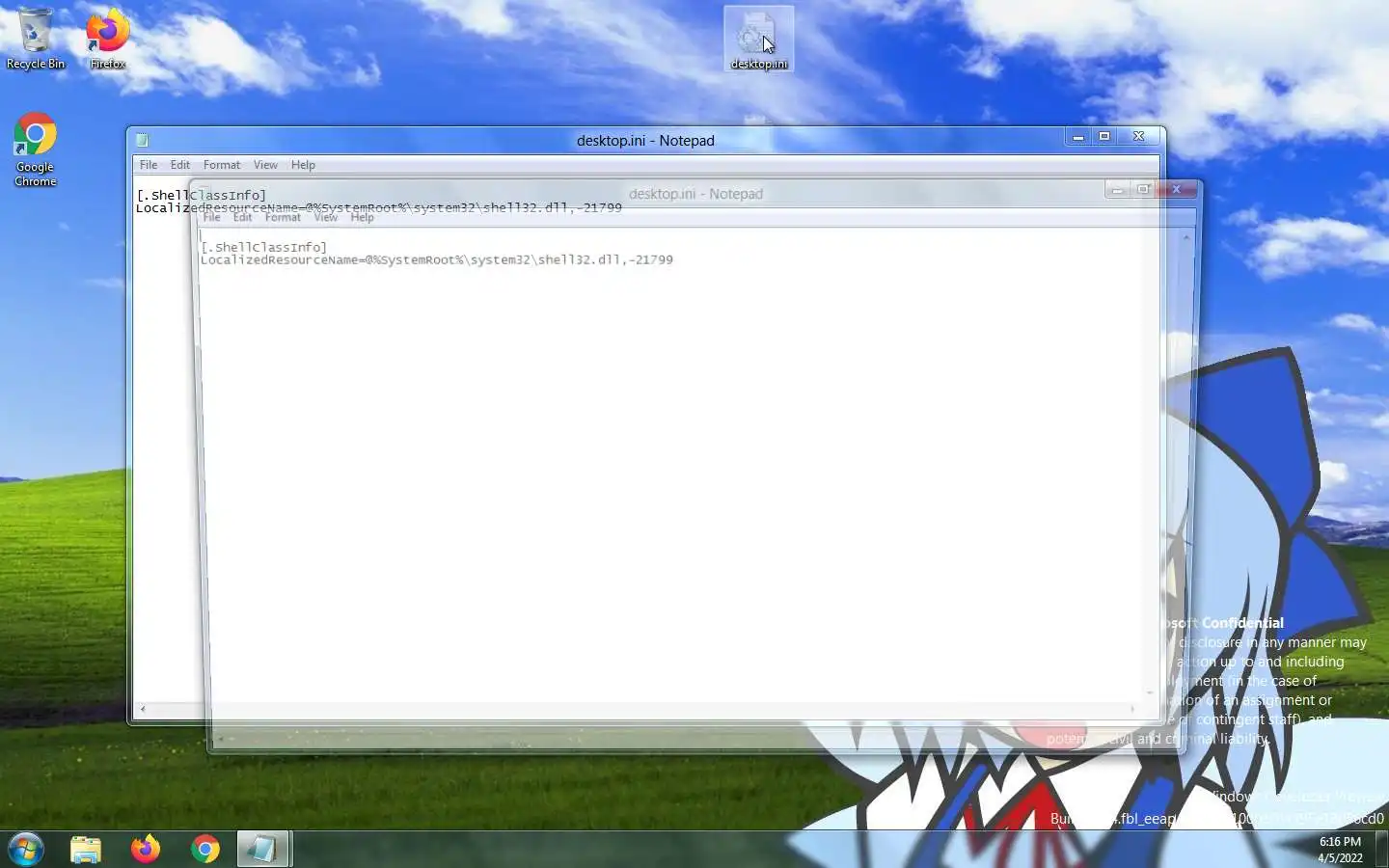Click the [.ShellClassInfo] line in faded window
Image resolution: width=1389 pixels, height=868 pixels.
pyautogui.click(x=263, y=247)
